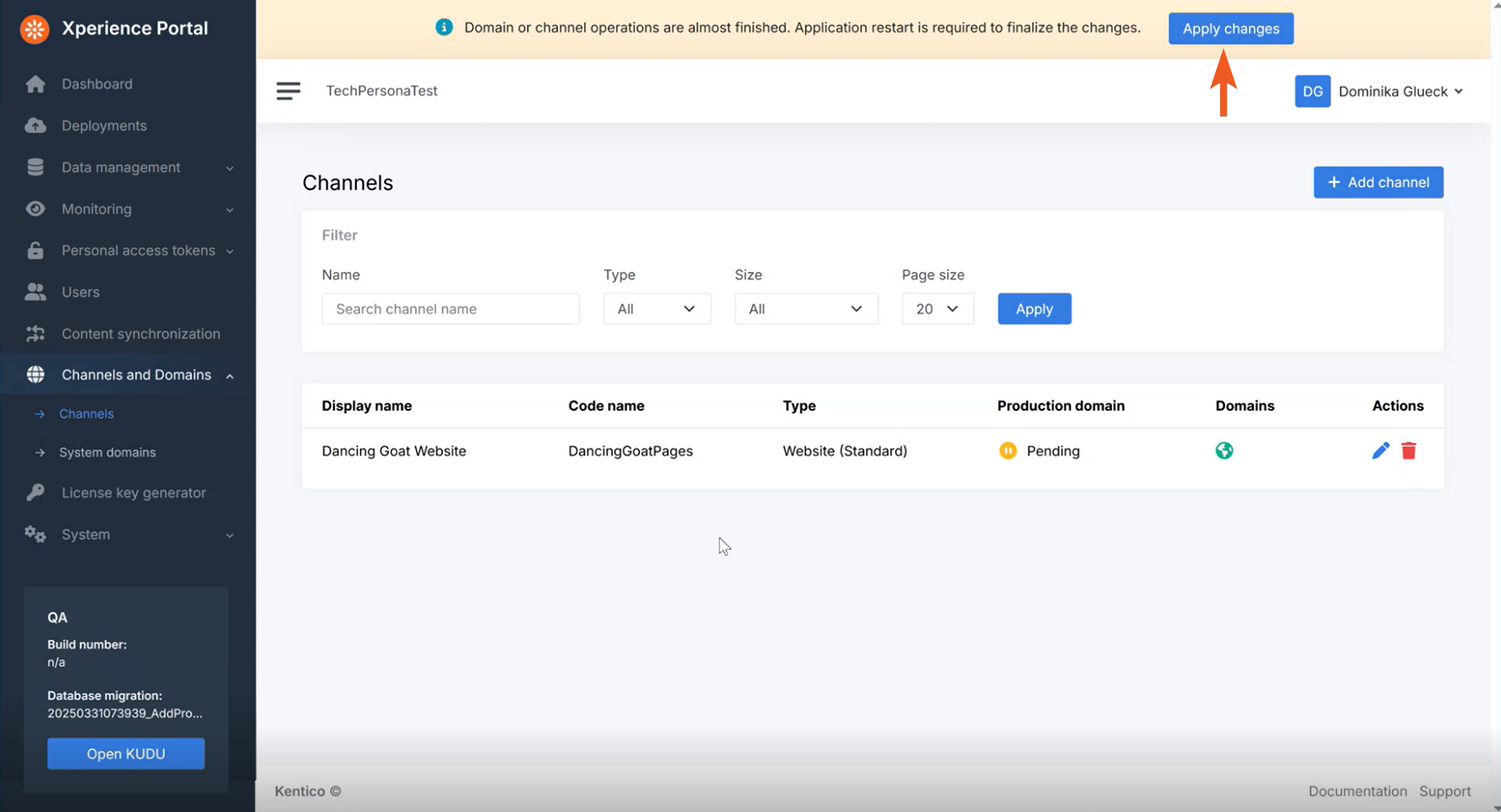Click the pencil edit icon for Dancing Goat Website
This screenshot has height=812, width=1501.
pyautogui.click(x=1381, y=450)
